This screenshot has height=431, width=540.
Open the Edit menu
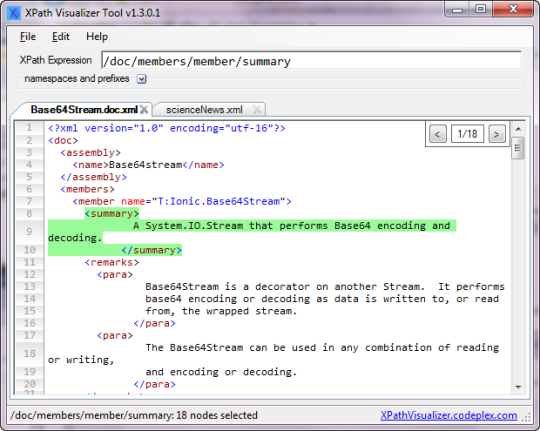tap(61, 37)
